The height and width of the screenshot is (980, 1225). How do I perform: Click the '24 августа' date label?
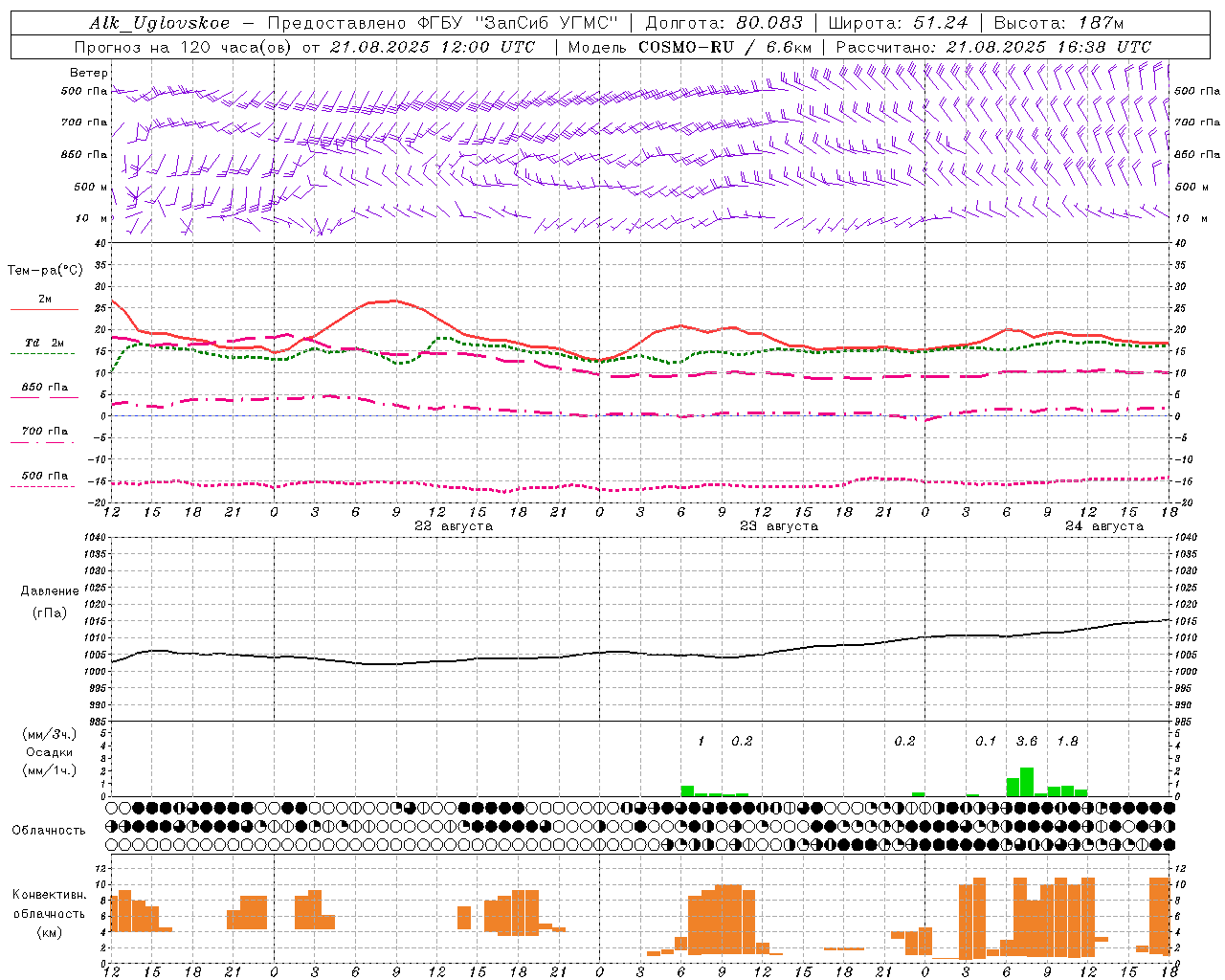tap(1104, 526)
